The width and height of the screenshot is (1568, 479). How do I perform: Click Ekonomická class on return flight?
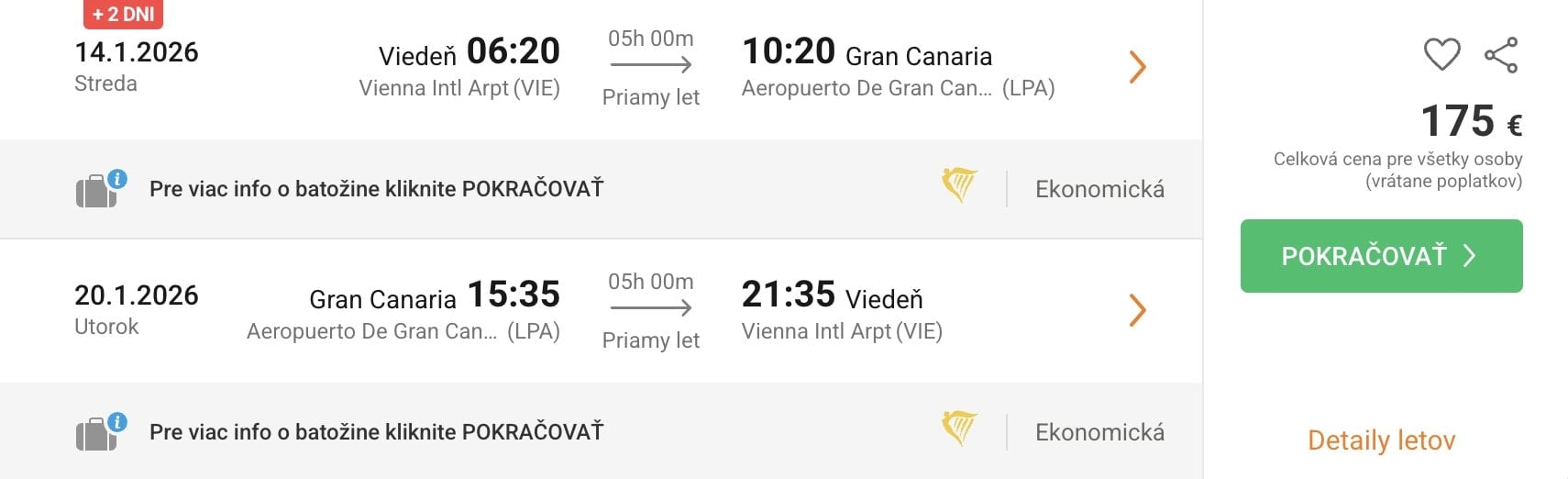tap(1099, 433)
